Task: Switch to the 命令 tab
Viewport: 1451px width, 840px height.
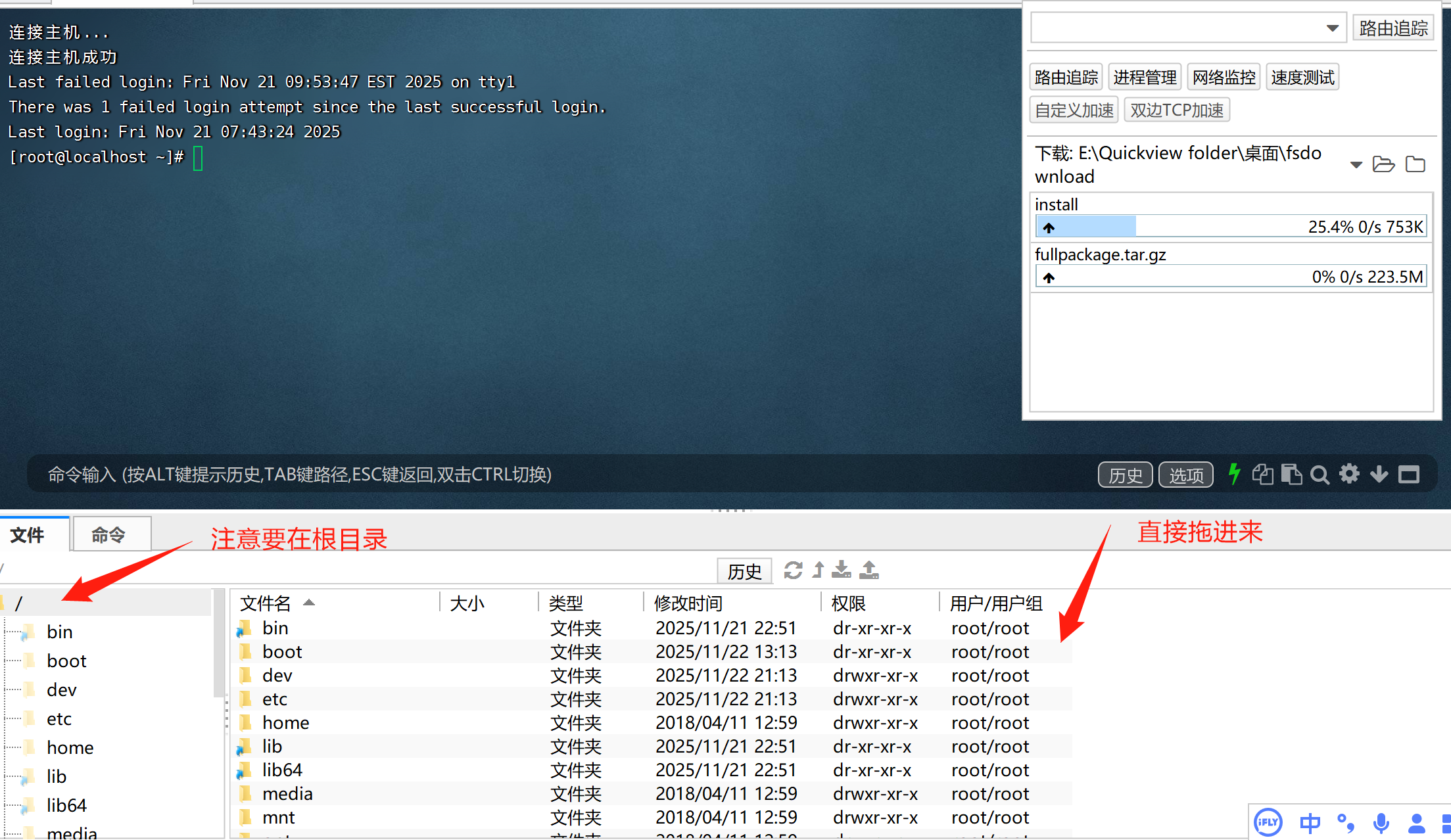Action: tap(108, 534)
